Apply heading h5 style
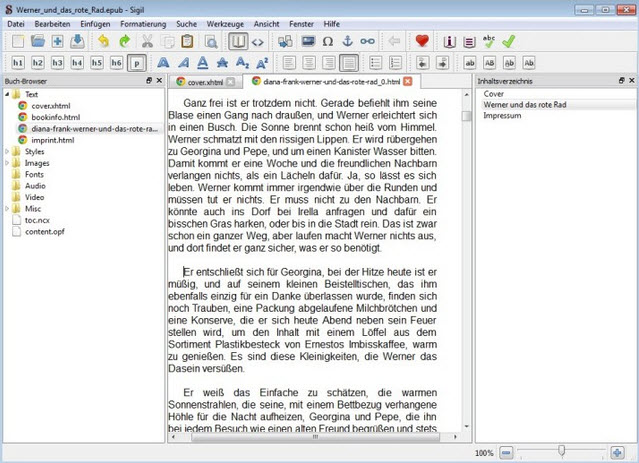Viewport: 639px width, 463px height. (97, 63)
